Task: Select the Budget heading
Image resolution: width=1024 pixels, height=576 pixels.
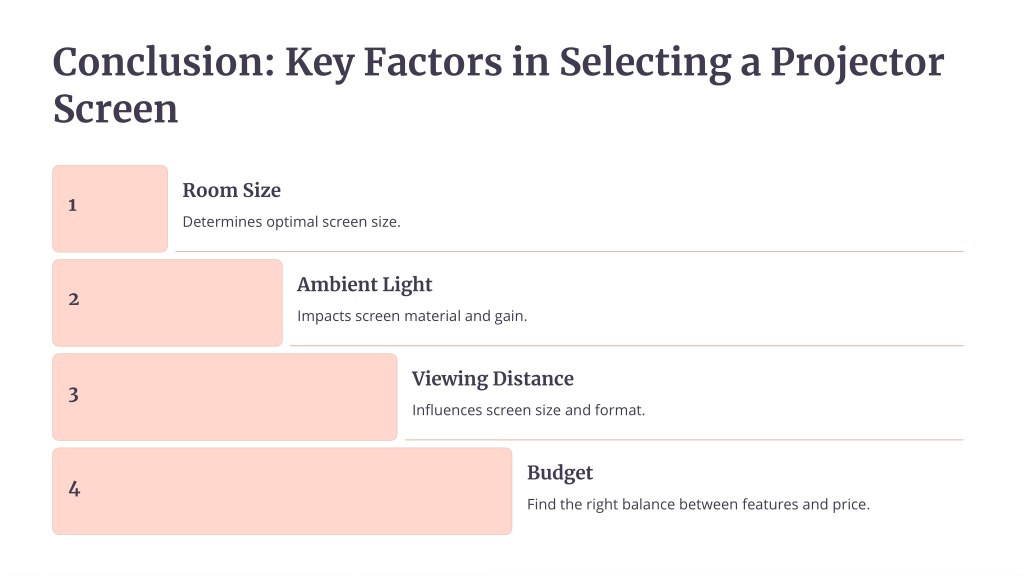Action: [560, 473]
